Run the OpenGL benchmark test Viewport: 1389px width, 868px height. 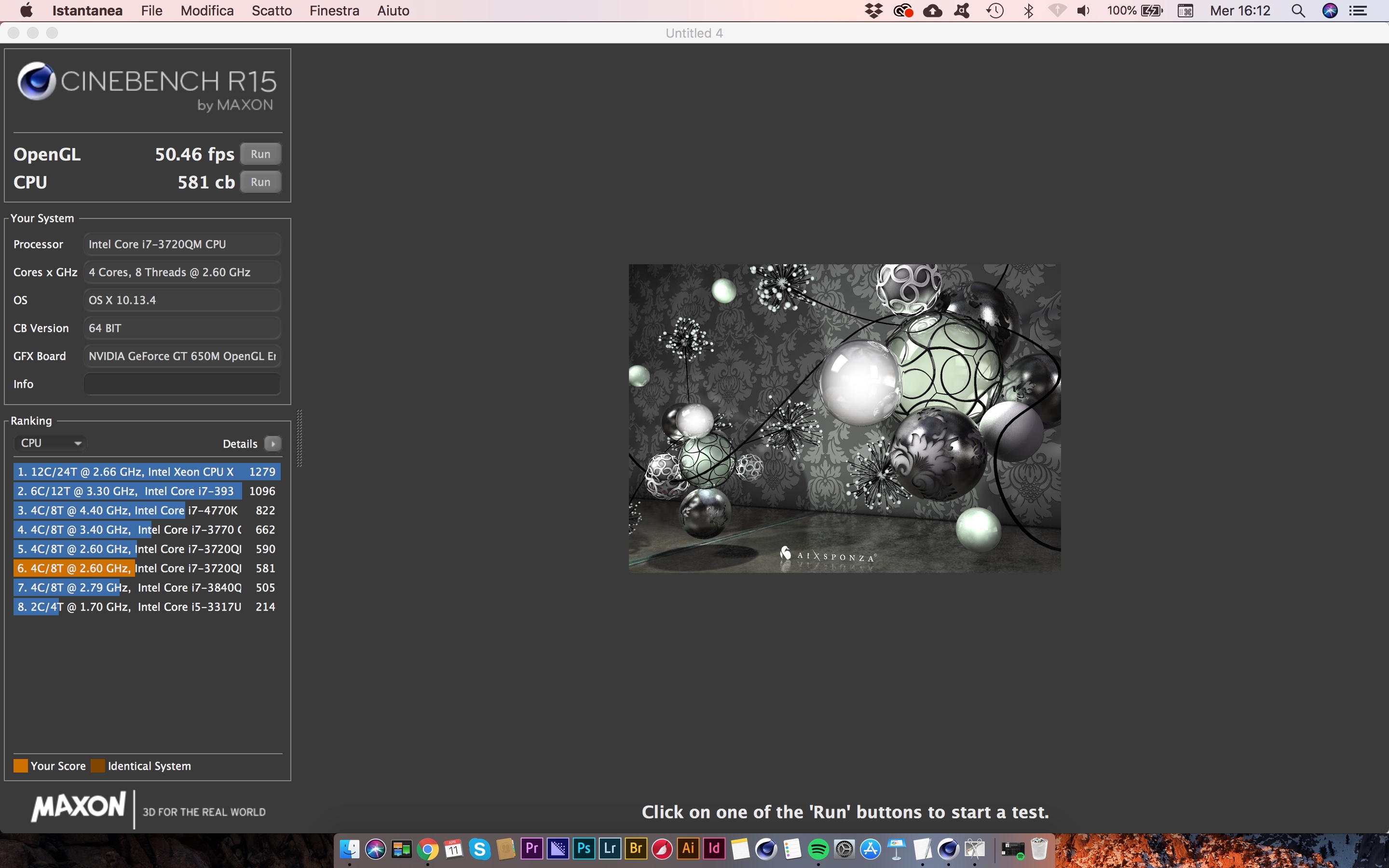[260, 154]
